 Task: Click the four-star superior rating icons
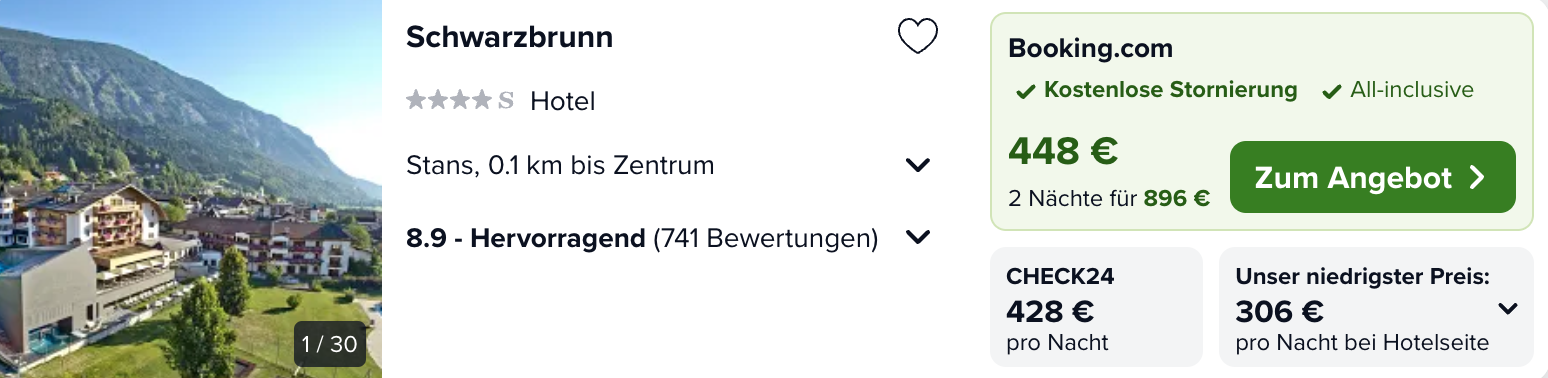[x=460, y=100]
